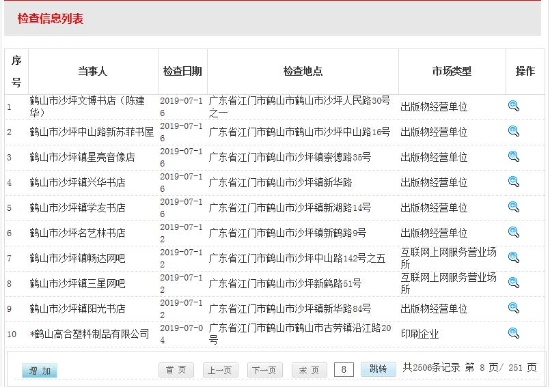Open details for 鹤山高合塑料制品有限公司
Screen dimensions: 550x387
click(x=513, y=333)
